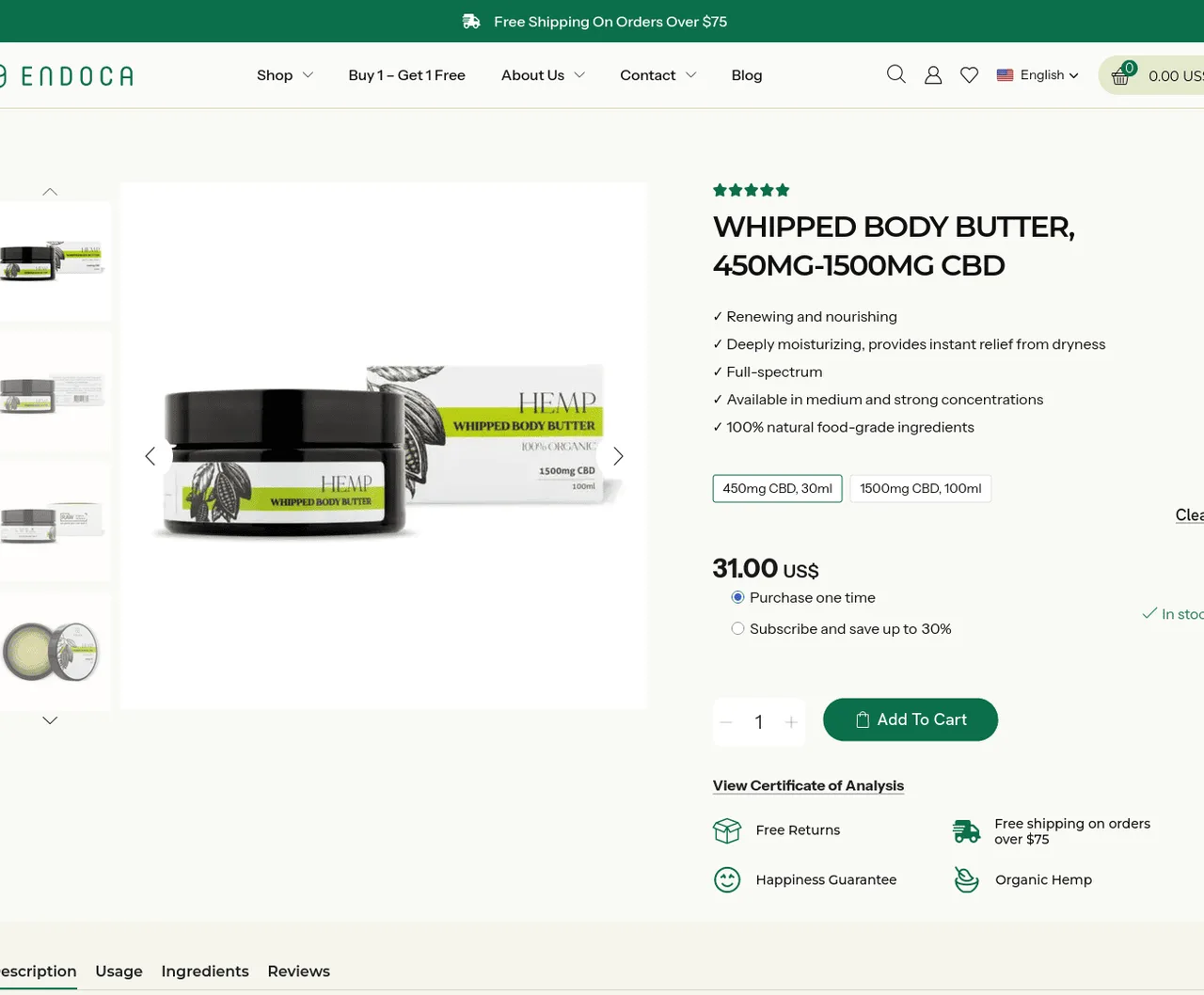Expand the Shop menu

pos(285,75)
